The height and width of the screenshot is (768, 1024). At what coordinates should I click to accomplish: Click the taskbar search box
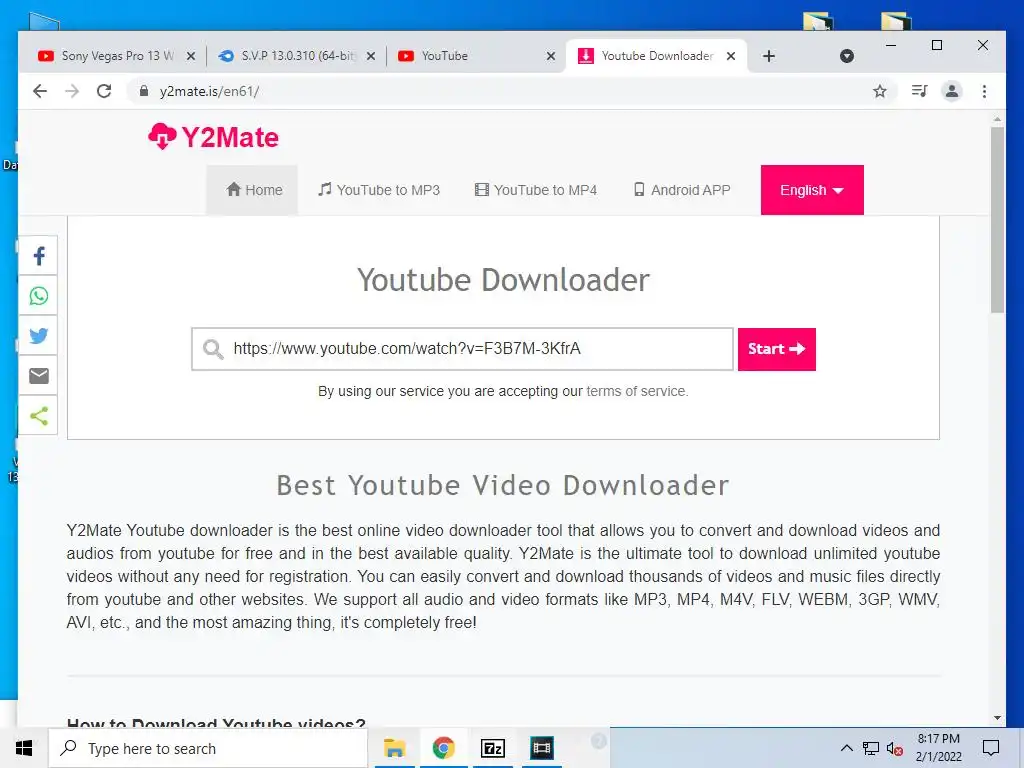[x=208, y=748]
